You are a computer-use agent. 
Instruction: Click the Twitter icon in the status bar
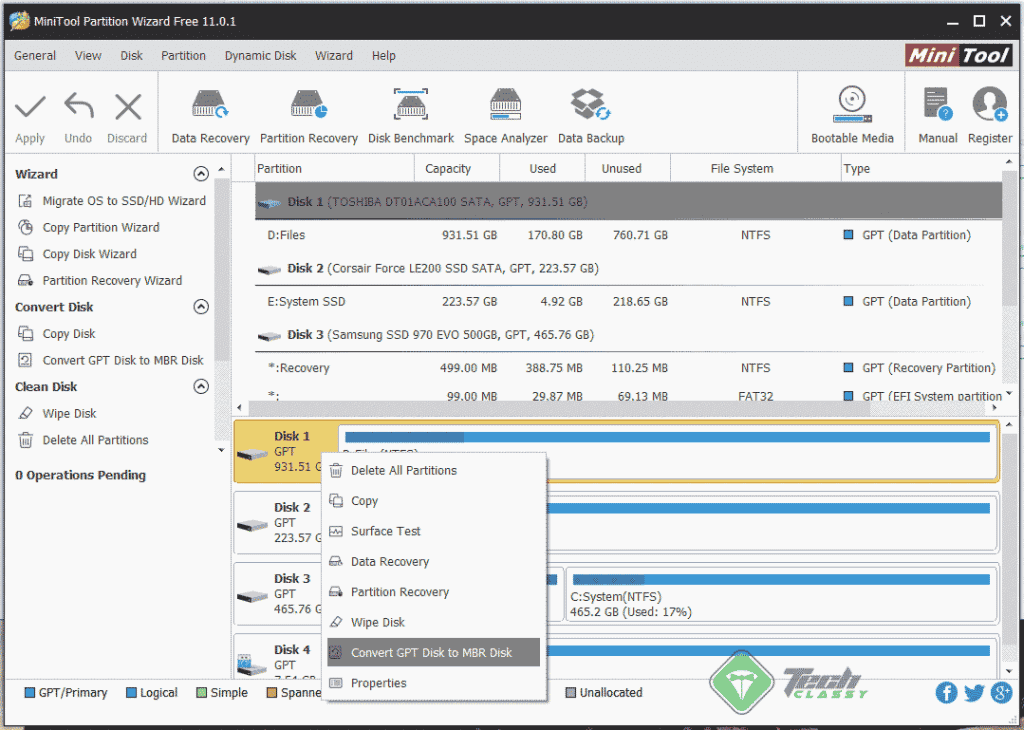pyautogui.click(x=973, y=692)
